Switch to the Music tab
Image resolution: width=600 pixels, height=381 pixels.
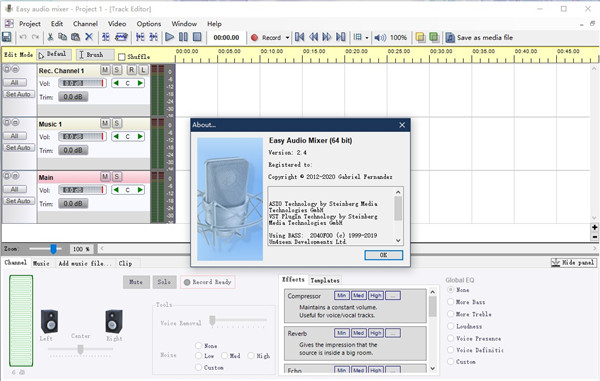tap(41, 263)
